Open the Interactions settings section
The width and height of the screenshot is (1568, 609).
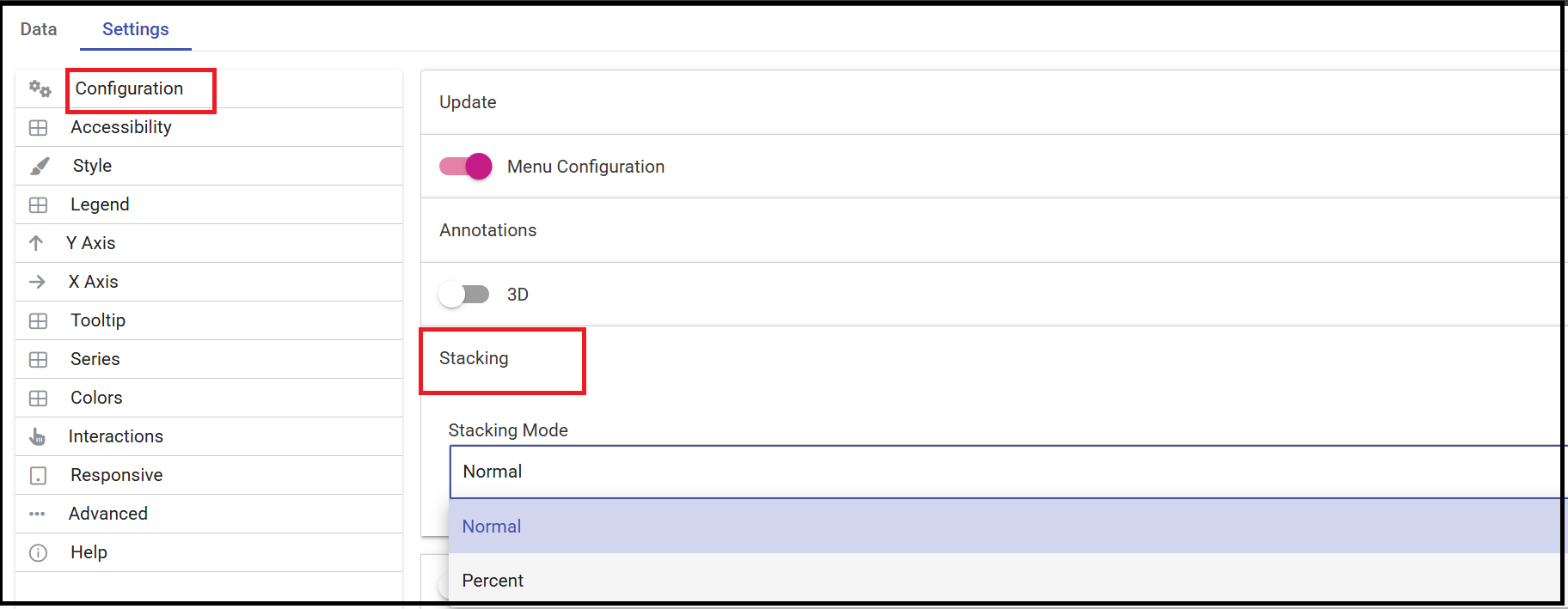click(209, 436)
